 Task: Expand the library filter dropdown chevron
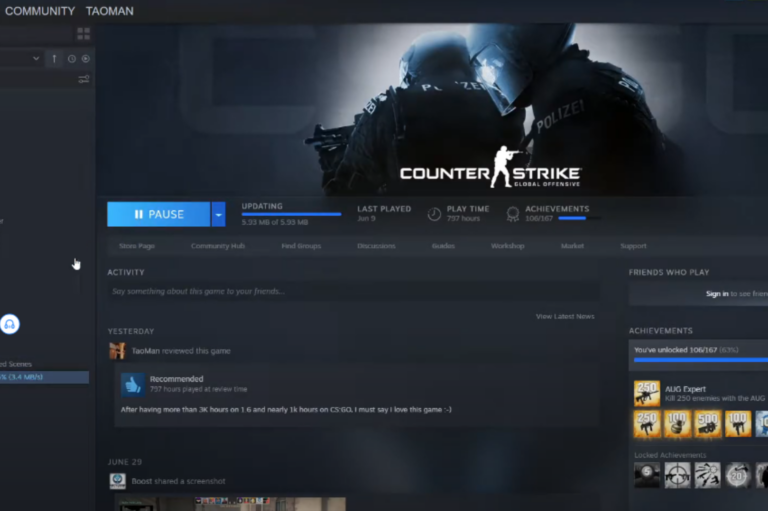pos(36,58)
